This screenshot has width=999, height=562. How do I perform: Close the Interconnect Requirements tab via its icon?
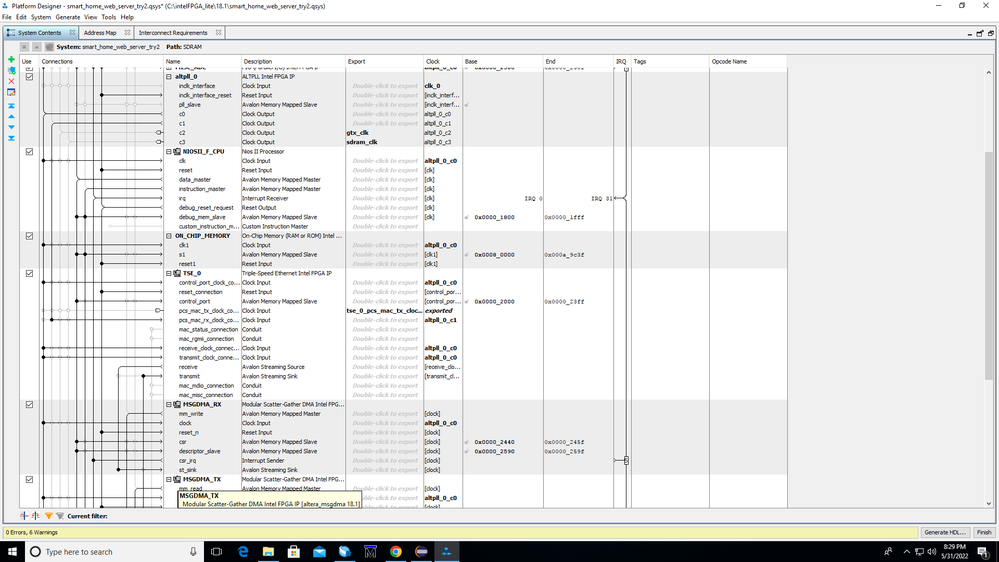tap(219, 32)
